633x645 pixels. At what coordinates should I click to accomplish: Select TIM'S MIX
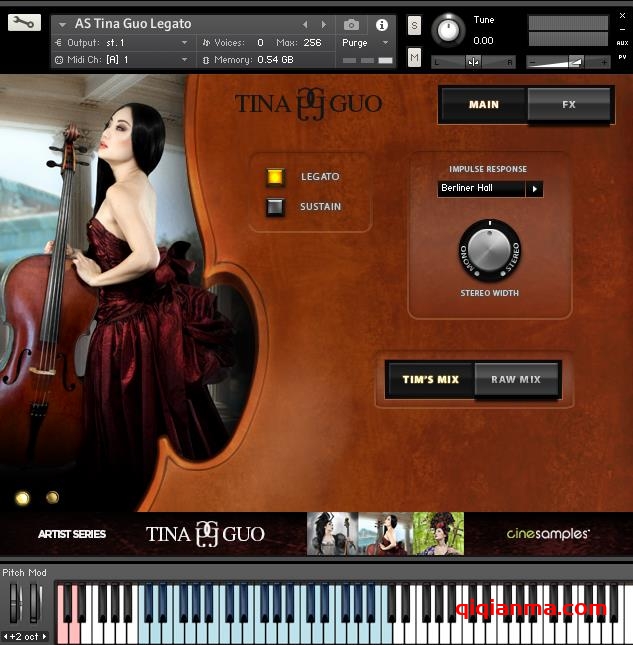[431, 380]
